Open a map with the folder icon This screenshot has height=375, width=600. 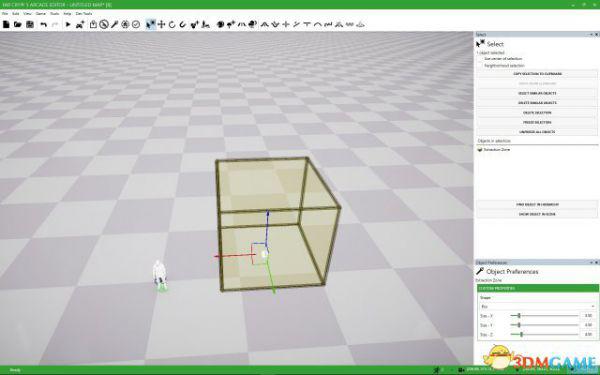pos(18,24)
